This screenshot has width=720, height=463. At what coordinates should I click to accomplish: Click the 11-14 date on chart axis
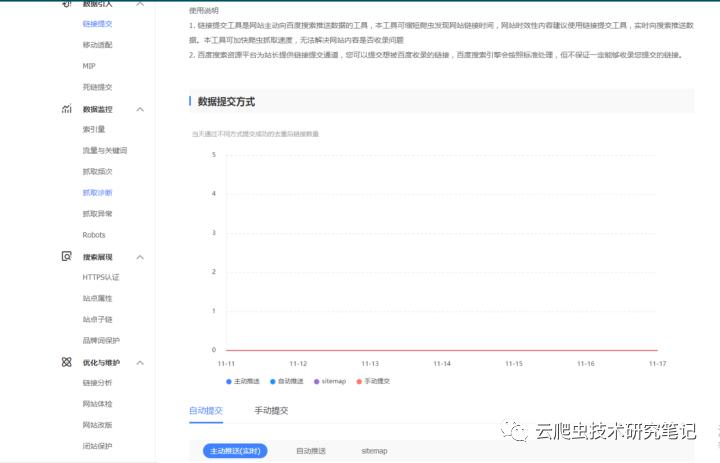coord(442,364)
